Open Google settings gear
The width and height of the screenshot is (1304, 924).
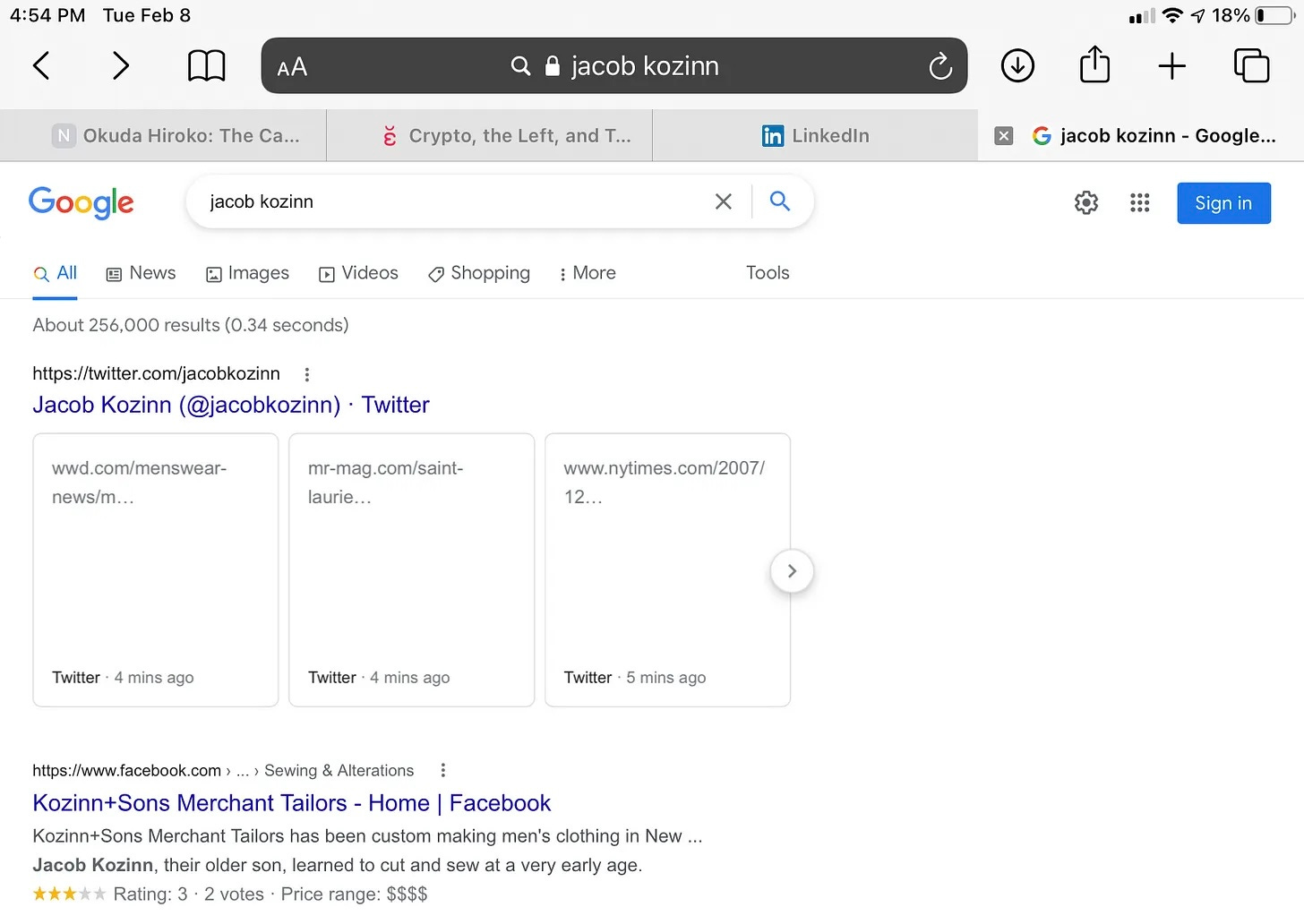click(1086, 202)
